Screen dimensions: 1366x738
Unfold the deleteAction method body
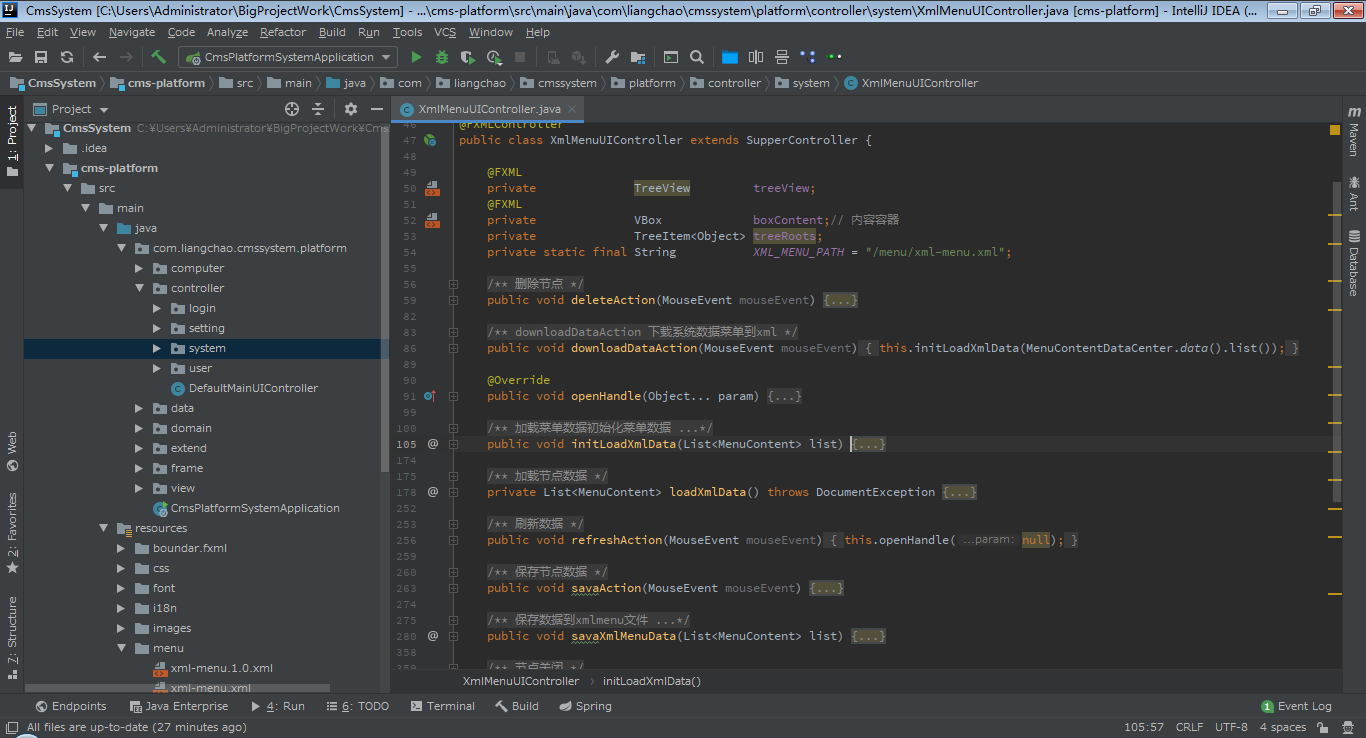click(x=453, y=300)
